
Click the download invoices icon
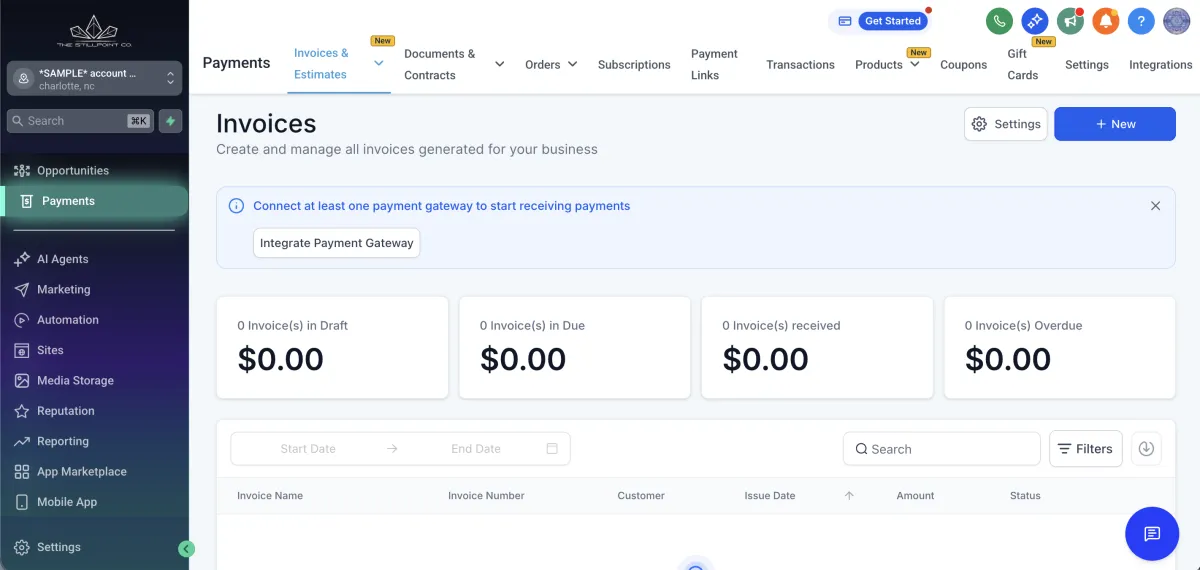pyautogui.click(x=1146, y=449)
